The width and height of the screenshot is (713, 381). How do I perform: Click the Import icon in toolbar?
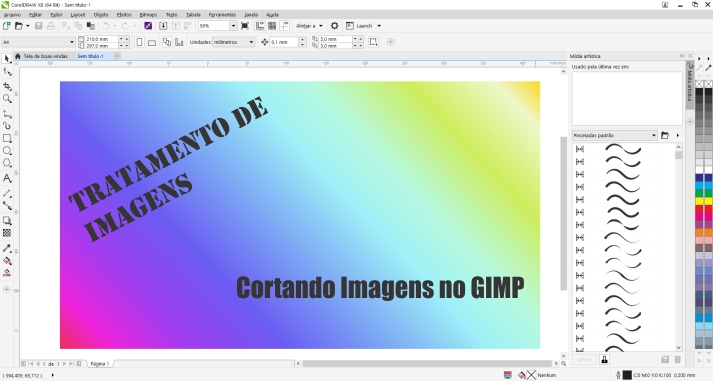[x=163, y=26]
